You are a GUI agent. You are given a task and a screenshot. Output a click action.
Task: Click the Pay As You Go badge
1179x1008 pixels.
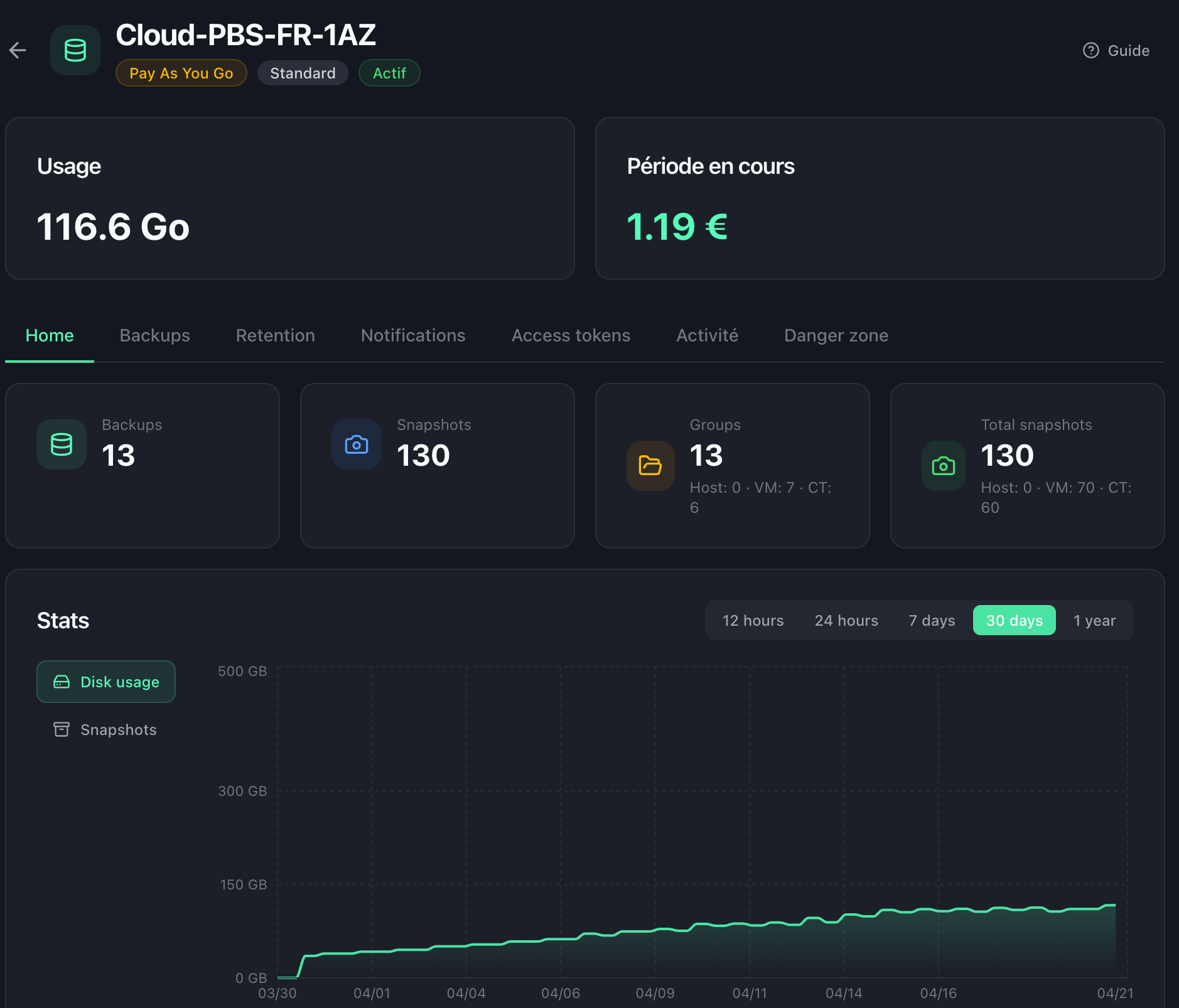(181, 73)
